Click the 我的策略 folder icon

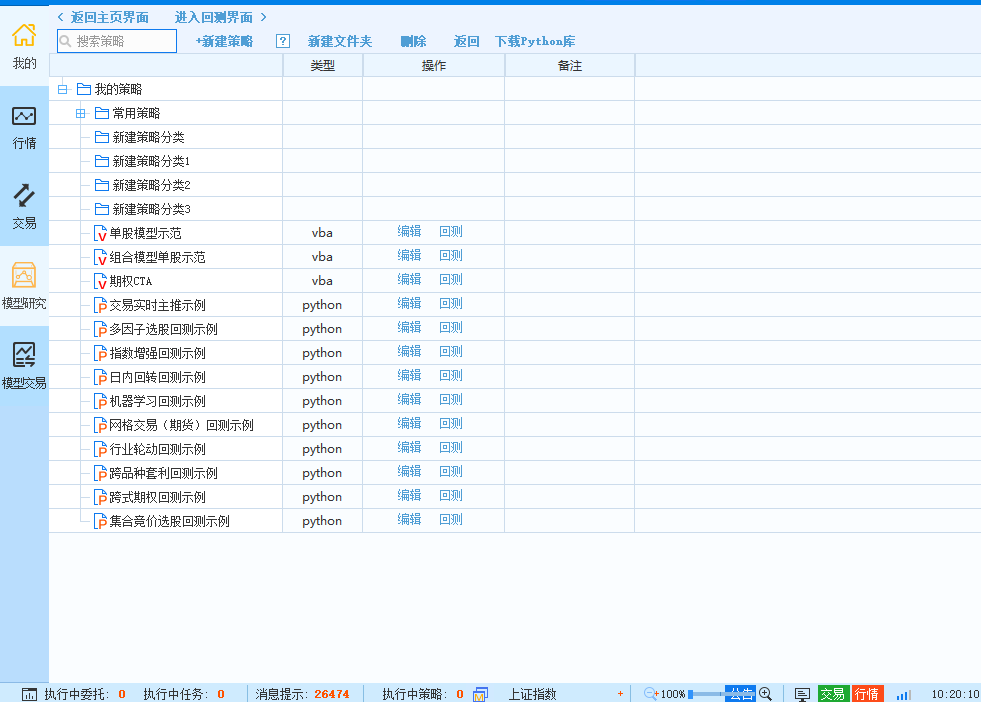coord(84,89)
